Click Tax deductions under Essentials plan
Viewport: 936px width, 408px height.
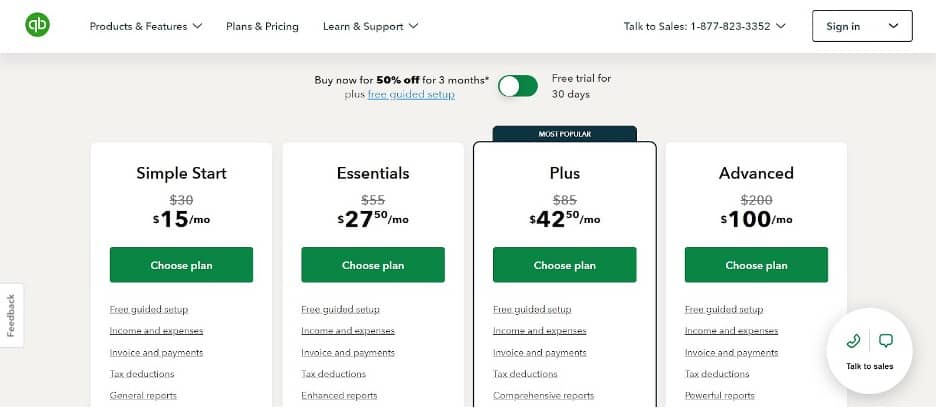(x=333, y=374)
